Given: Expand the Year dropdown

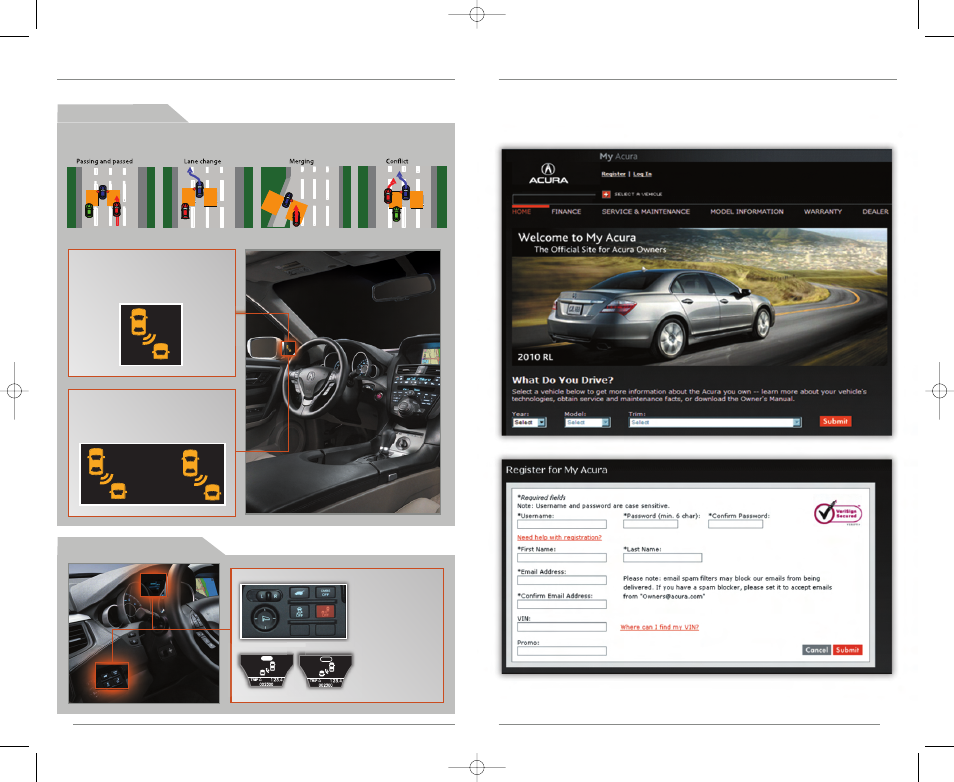Looking at the screenshot, I should [529, 422].
